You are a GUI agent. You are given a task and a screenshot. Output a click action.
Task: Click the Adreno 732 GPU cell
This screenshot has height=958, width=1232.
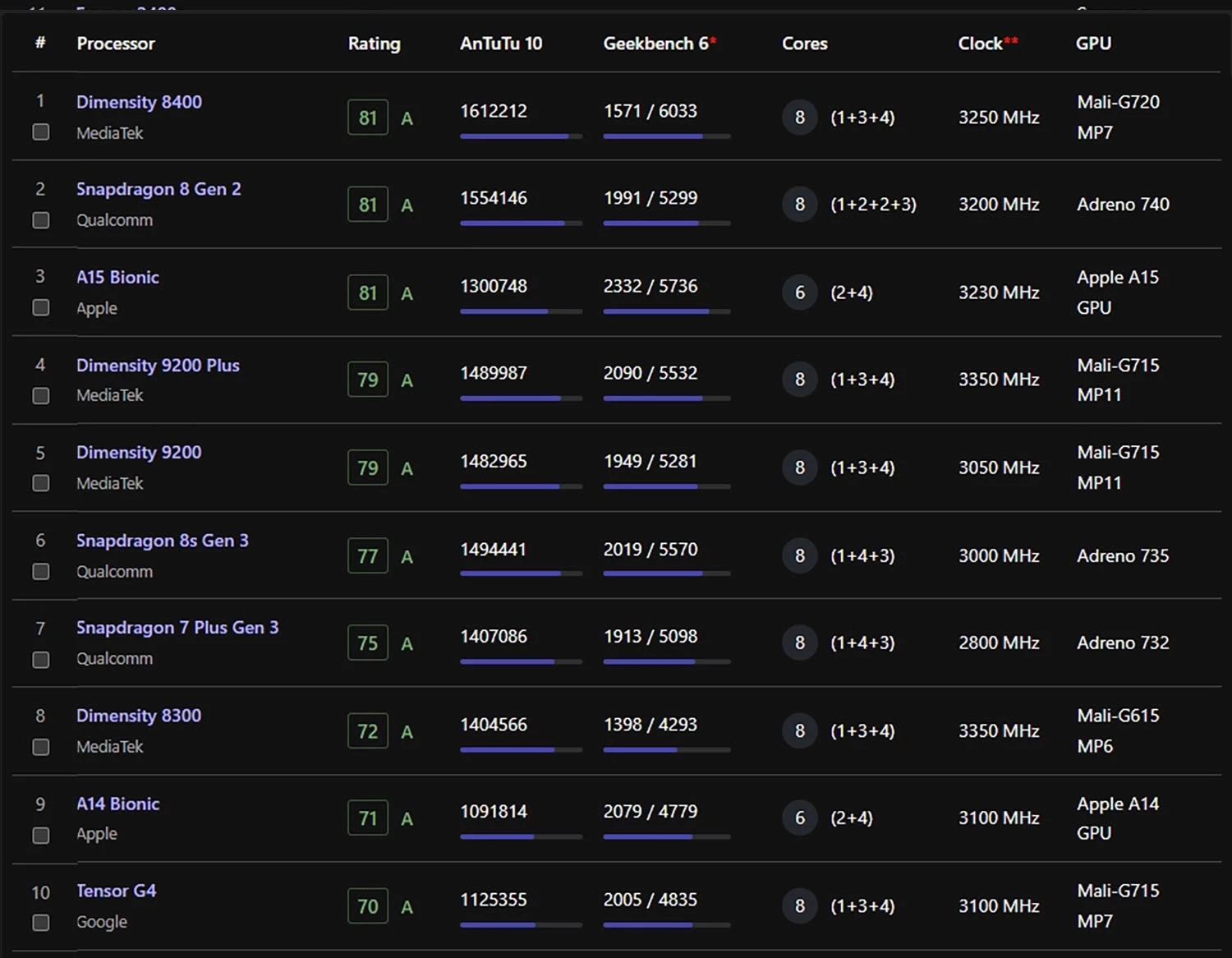(x=1123, y=643)
